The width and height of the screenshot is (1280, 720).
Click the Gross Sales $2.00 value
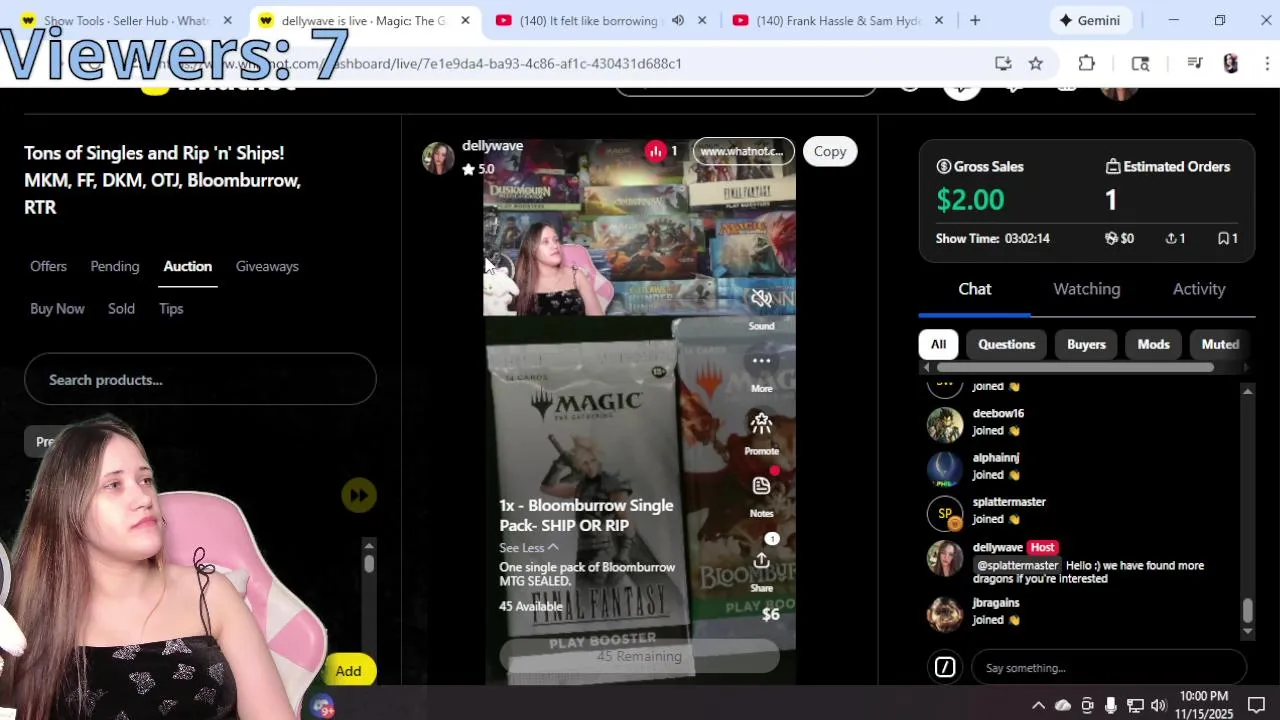970,199
